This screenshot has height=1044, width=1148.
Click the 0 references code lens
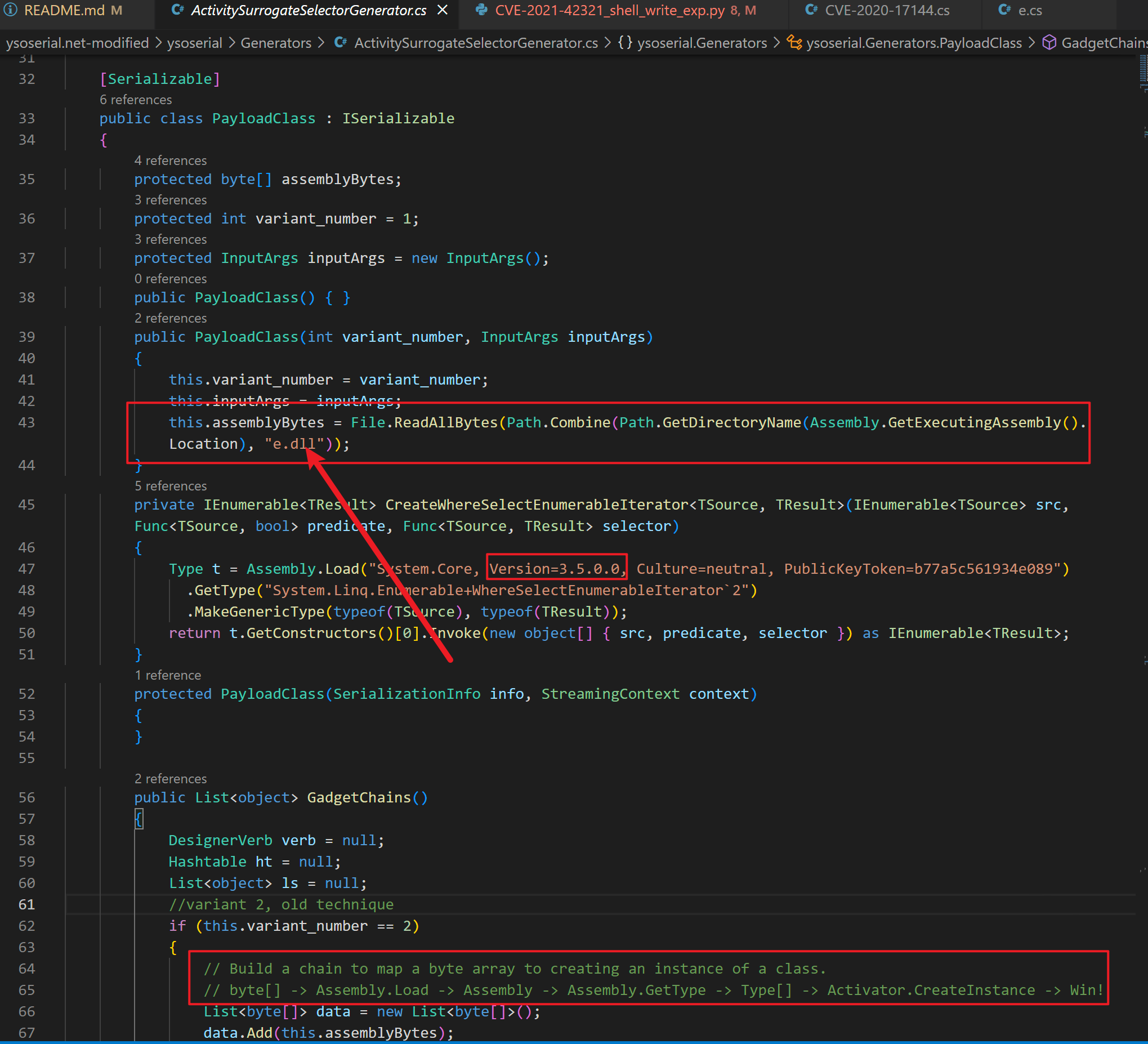pyautogui.click(x=170, y=279)
